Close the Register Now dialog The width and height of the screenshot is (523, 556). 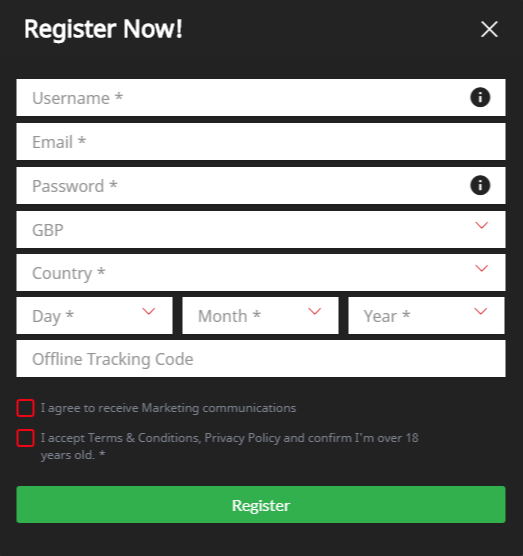pyautogui.click(x=489, y=29)
